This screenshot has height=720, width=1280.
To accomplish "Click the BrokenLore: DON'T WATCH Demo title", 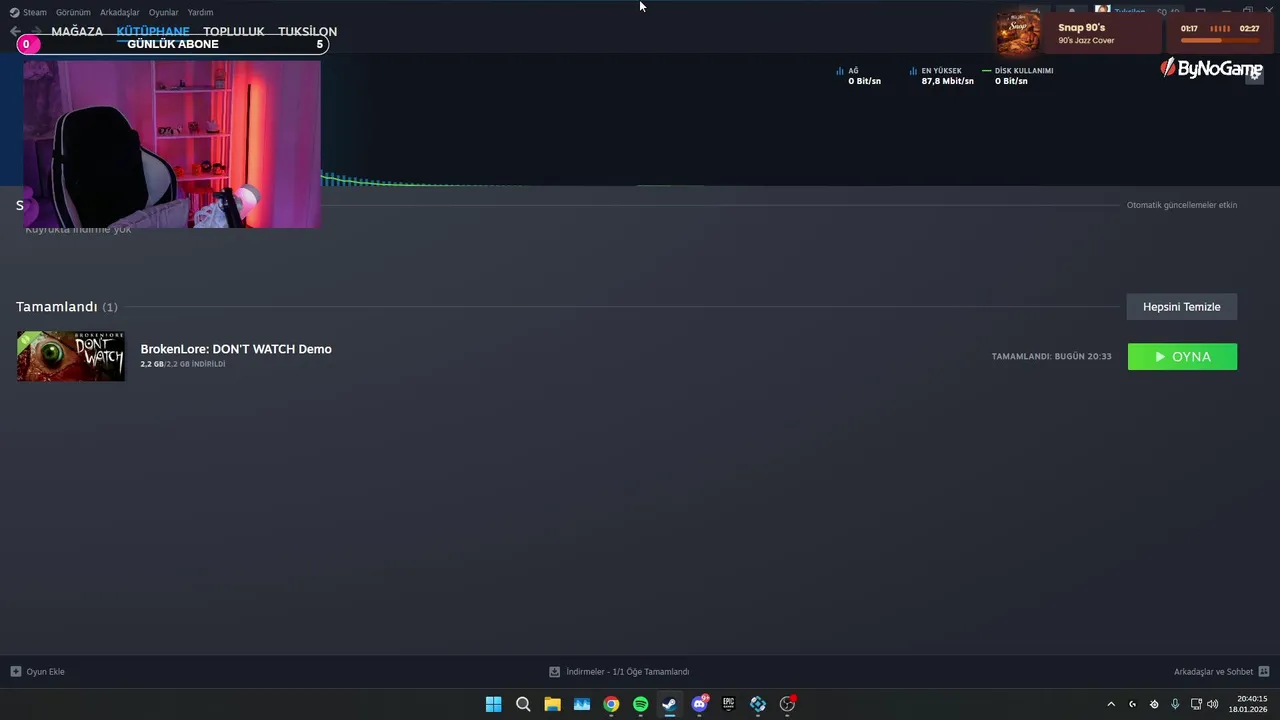I will (236, 349).
